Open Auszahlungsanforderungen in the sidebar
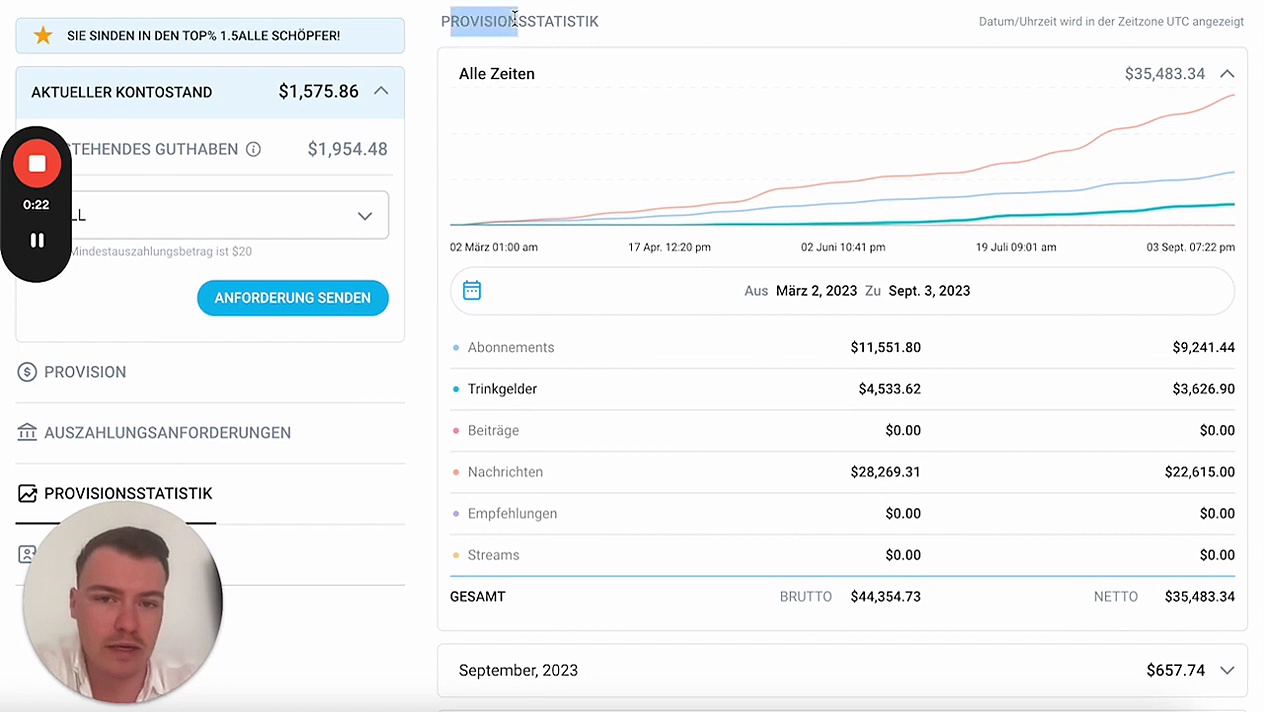This screenshot has width=1264, height=712. [167, 433]
